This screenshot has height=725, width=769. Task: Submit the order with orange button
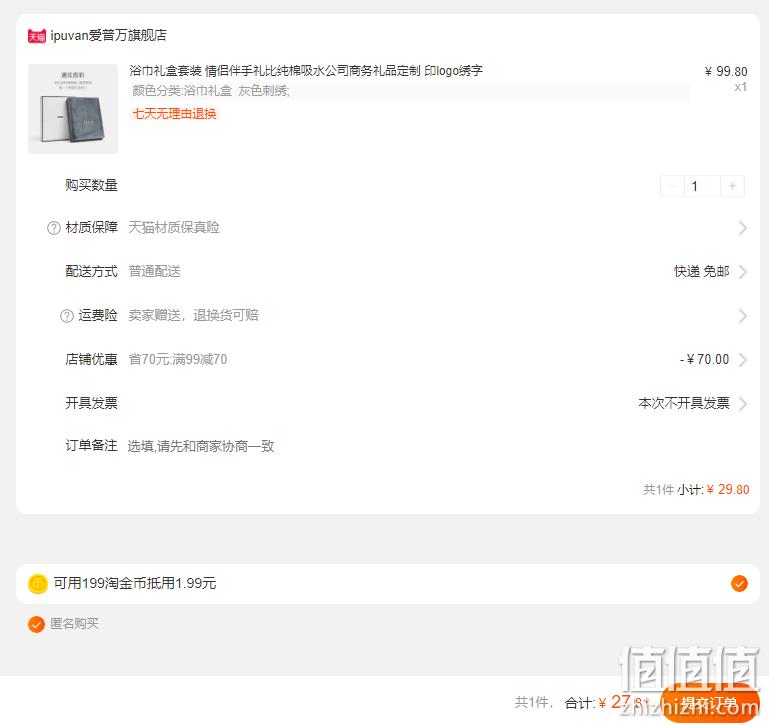coord(709,703)
